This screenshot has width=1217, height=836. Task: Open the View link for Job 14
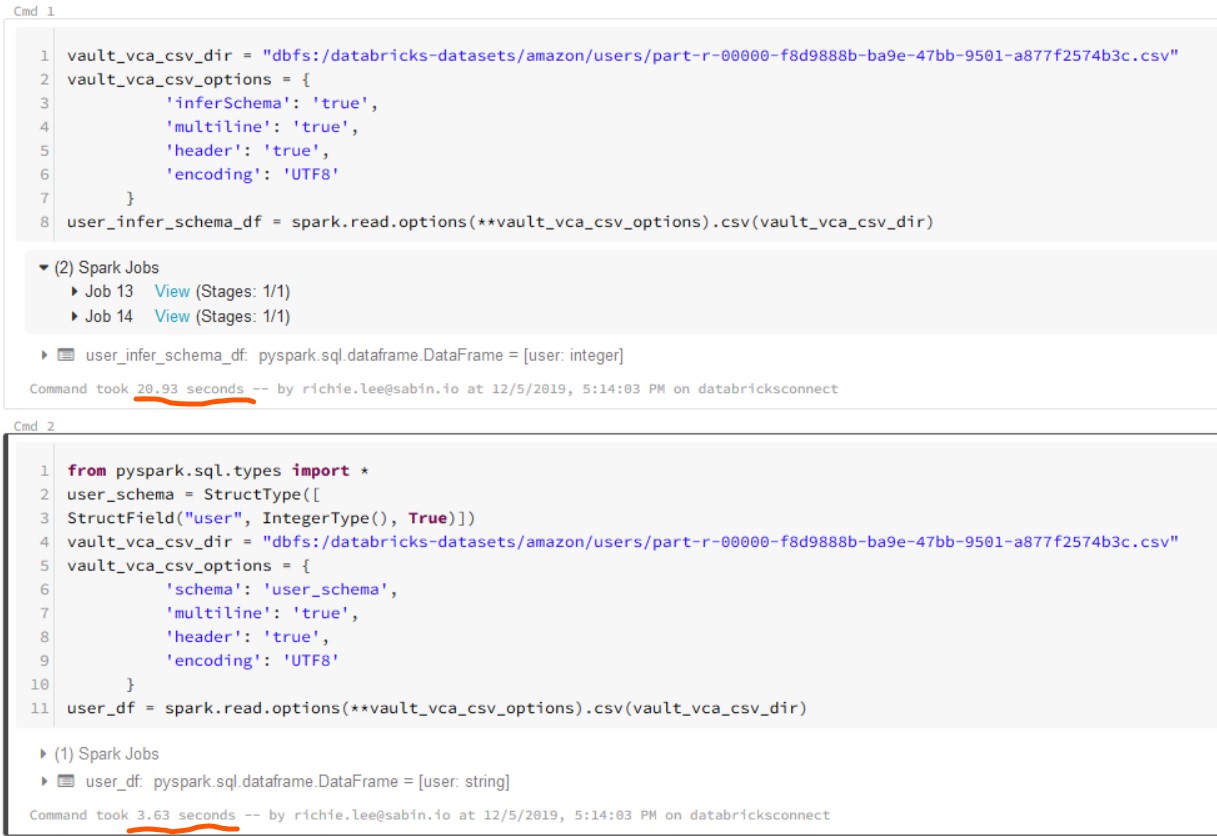coord(172,317)
